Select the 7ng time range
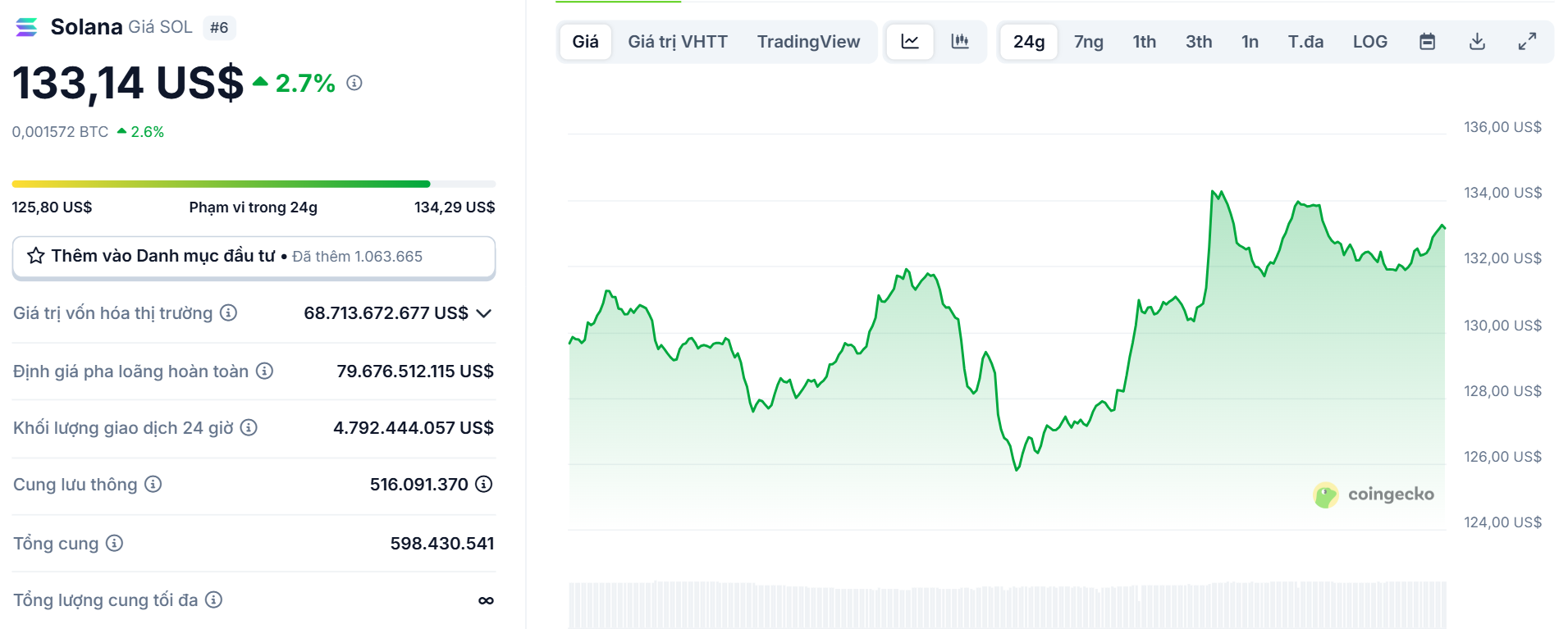The width and height of the screenshot is (1568, 629). click(1088, 42)
